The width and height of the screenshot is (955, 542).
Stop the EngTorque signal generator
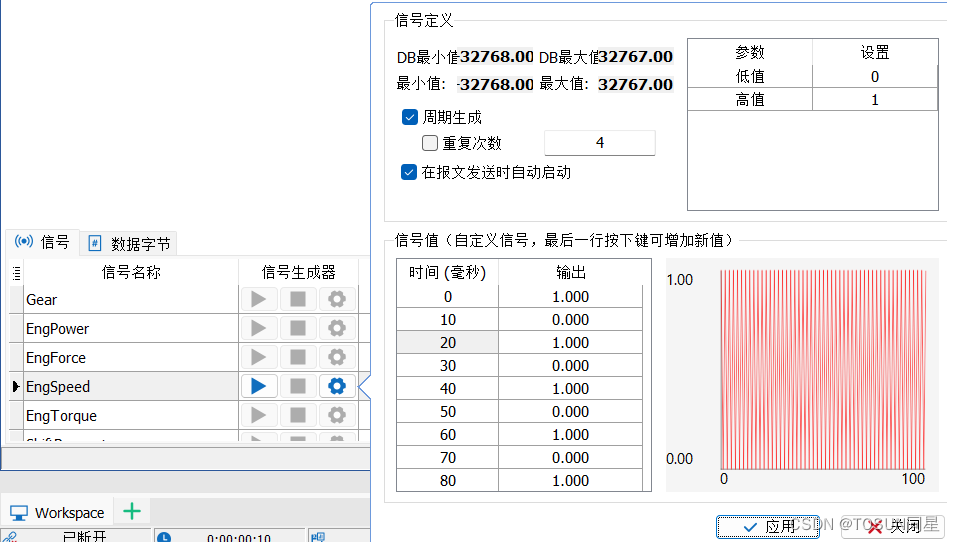coord(298,415)
